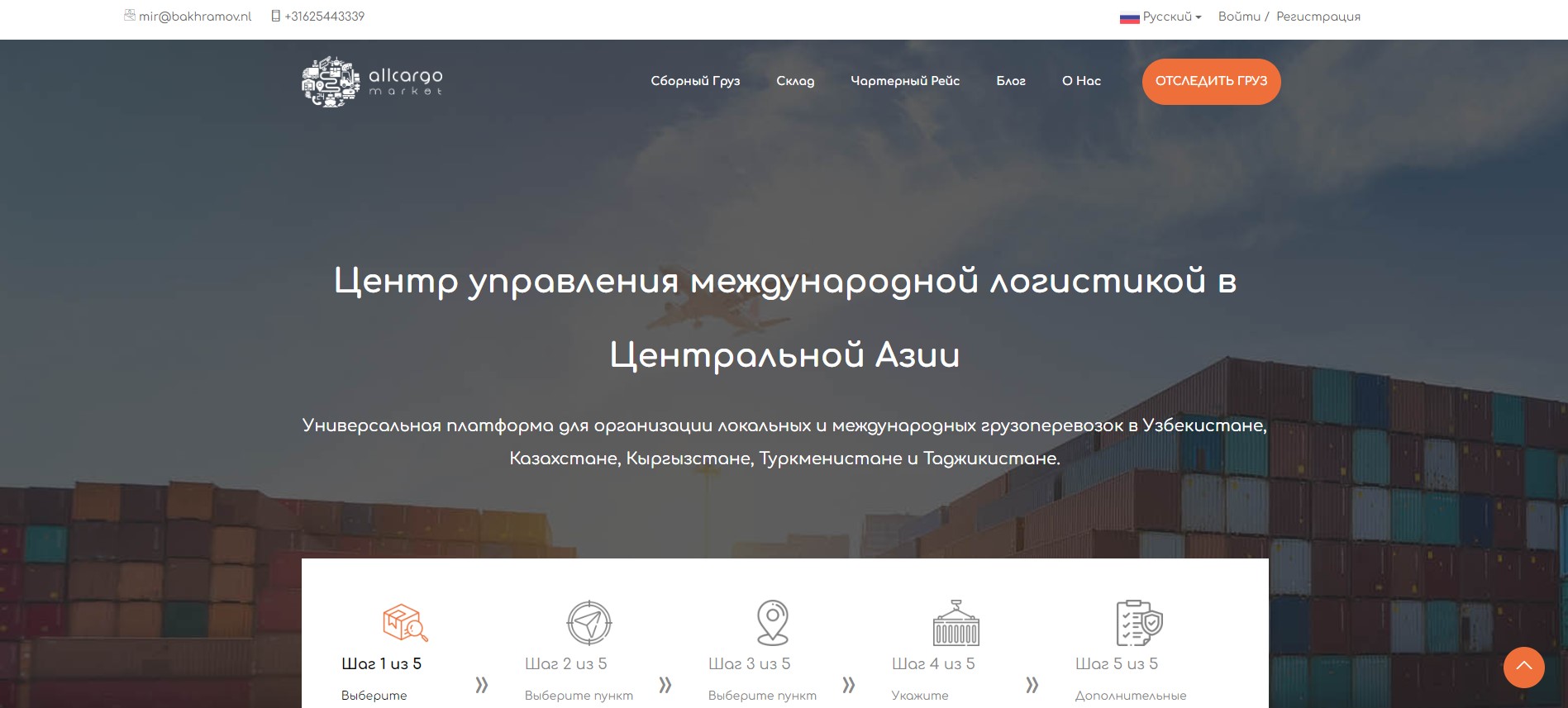Select the Step 4 container icon
This screenshot has height=708, width=1568.
click(x=956, y=623)
